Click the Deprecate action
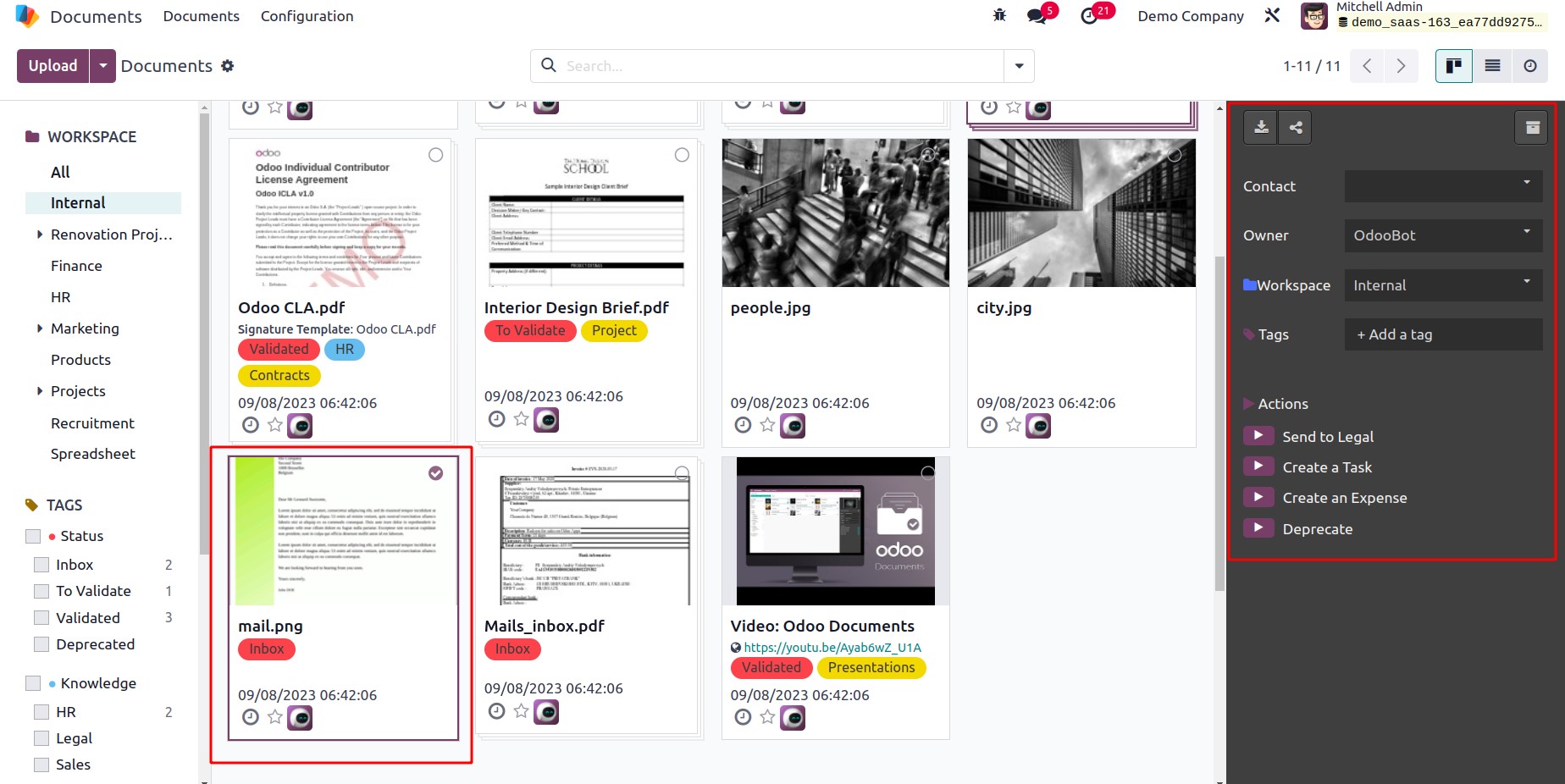 pyautogui.click(x=1317, y=529)
